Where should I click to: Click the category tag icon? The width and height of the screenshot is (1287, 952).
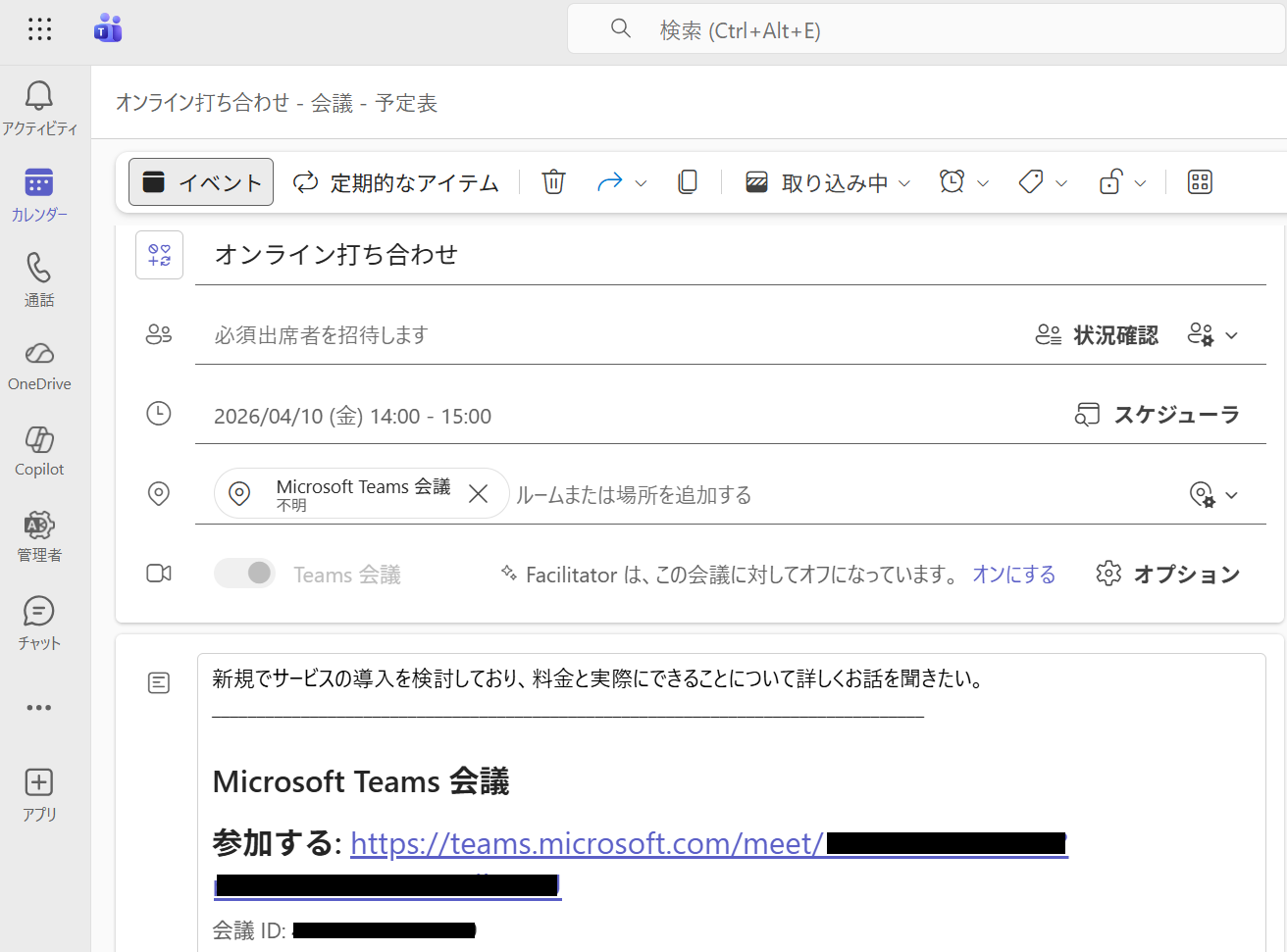1031,182
